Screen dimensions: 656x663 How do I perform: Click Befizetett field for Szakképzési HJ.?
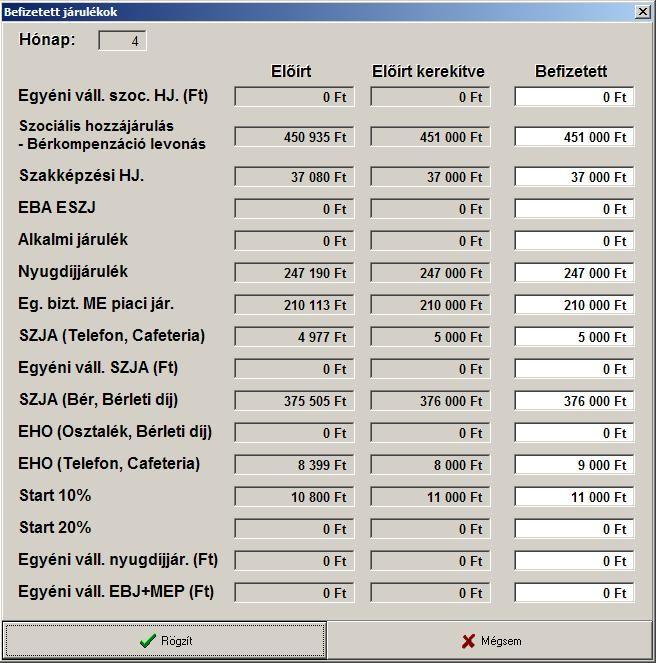click(x=574, y=177)
